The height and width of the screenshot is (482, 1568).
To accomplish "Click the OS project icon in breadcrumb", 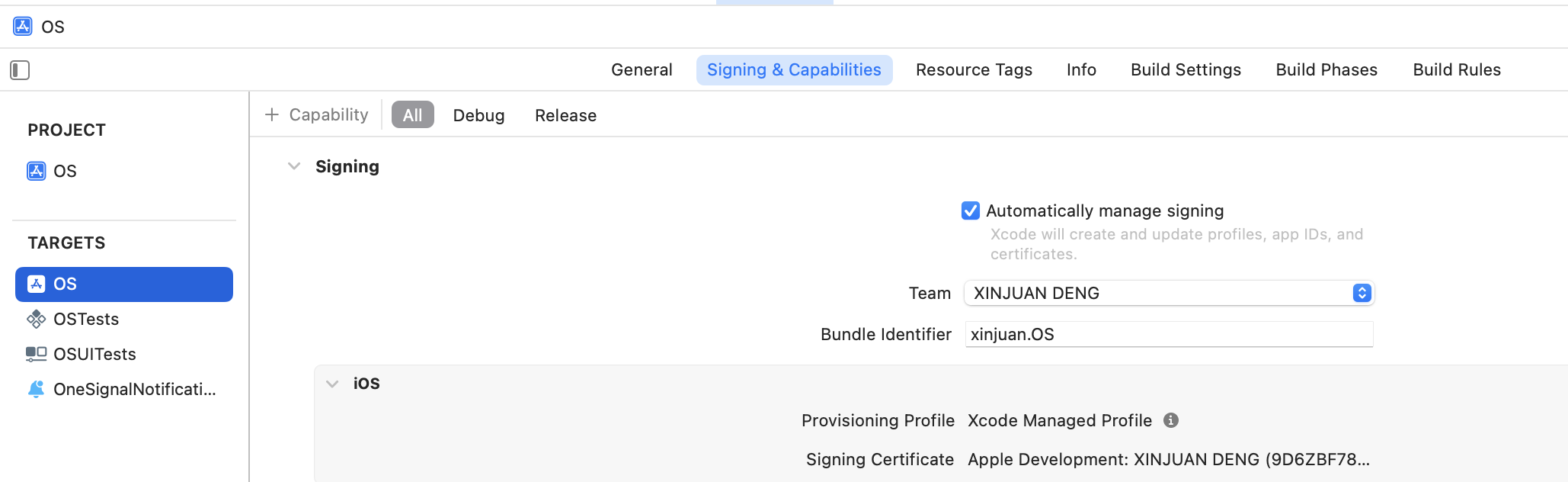I will [23, 27].
